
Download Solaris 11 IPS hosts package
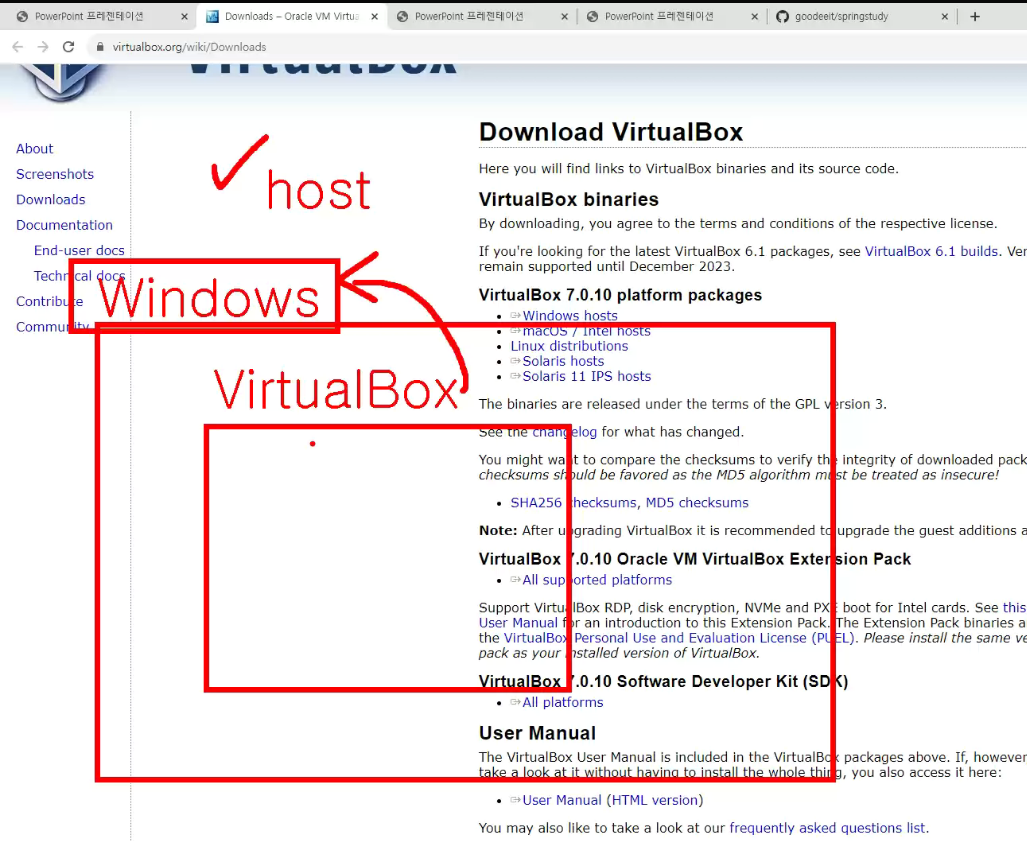[587, 376]
